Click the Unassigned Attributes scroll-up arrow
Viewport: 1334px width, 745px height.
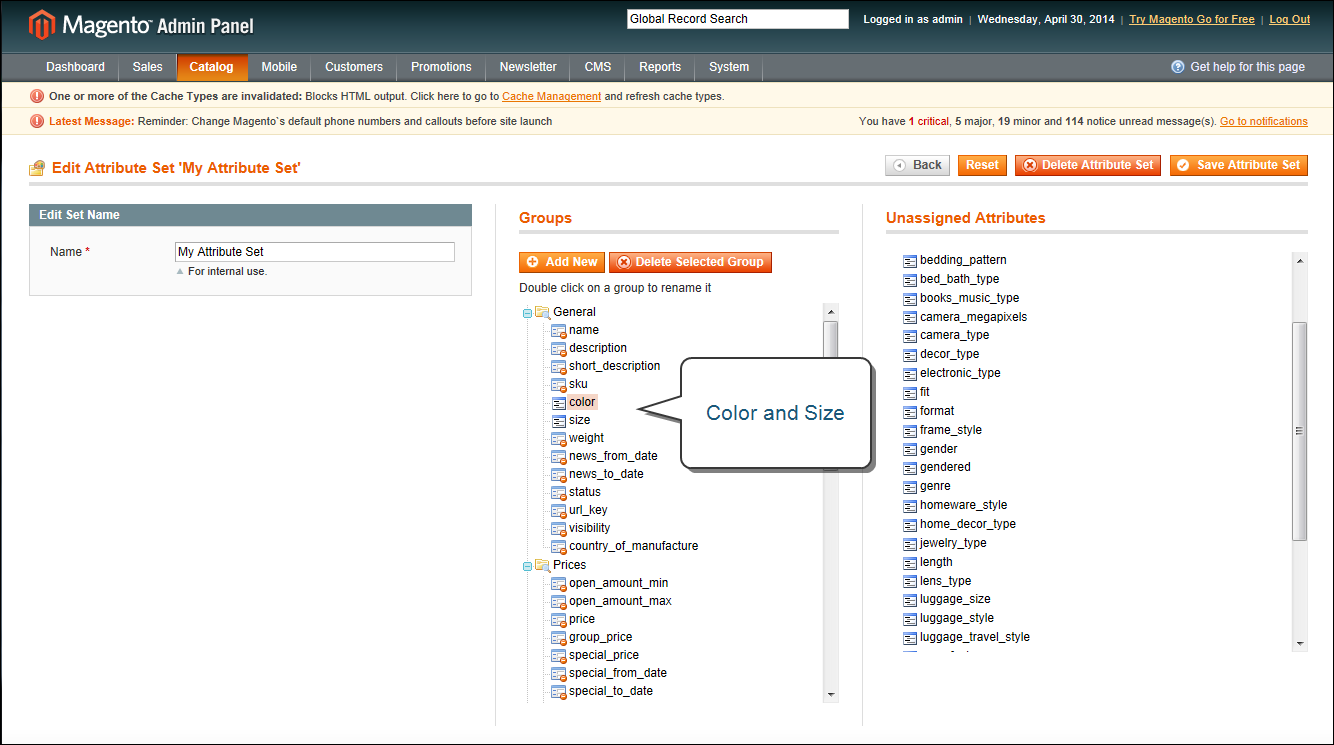point(1300,260)
